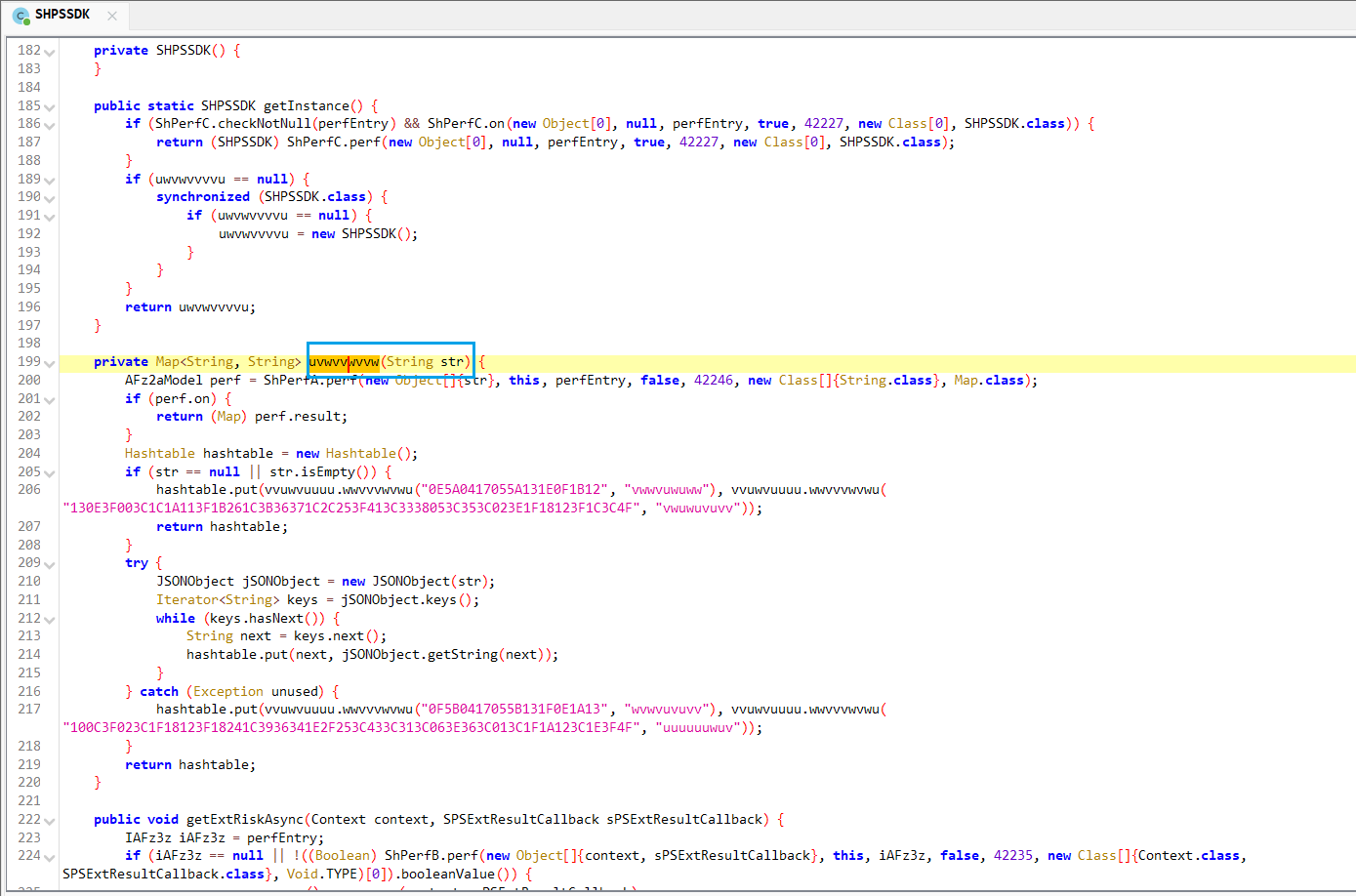Fold the getInstance method at line 185
This screenshot has height=896, width=1356.
[x=50, y=107]
